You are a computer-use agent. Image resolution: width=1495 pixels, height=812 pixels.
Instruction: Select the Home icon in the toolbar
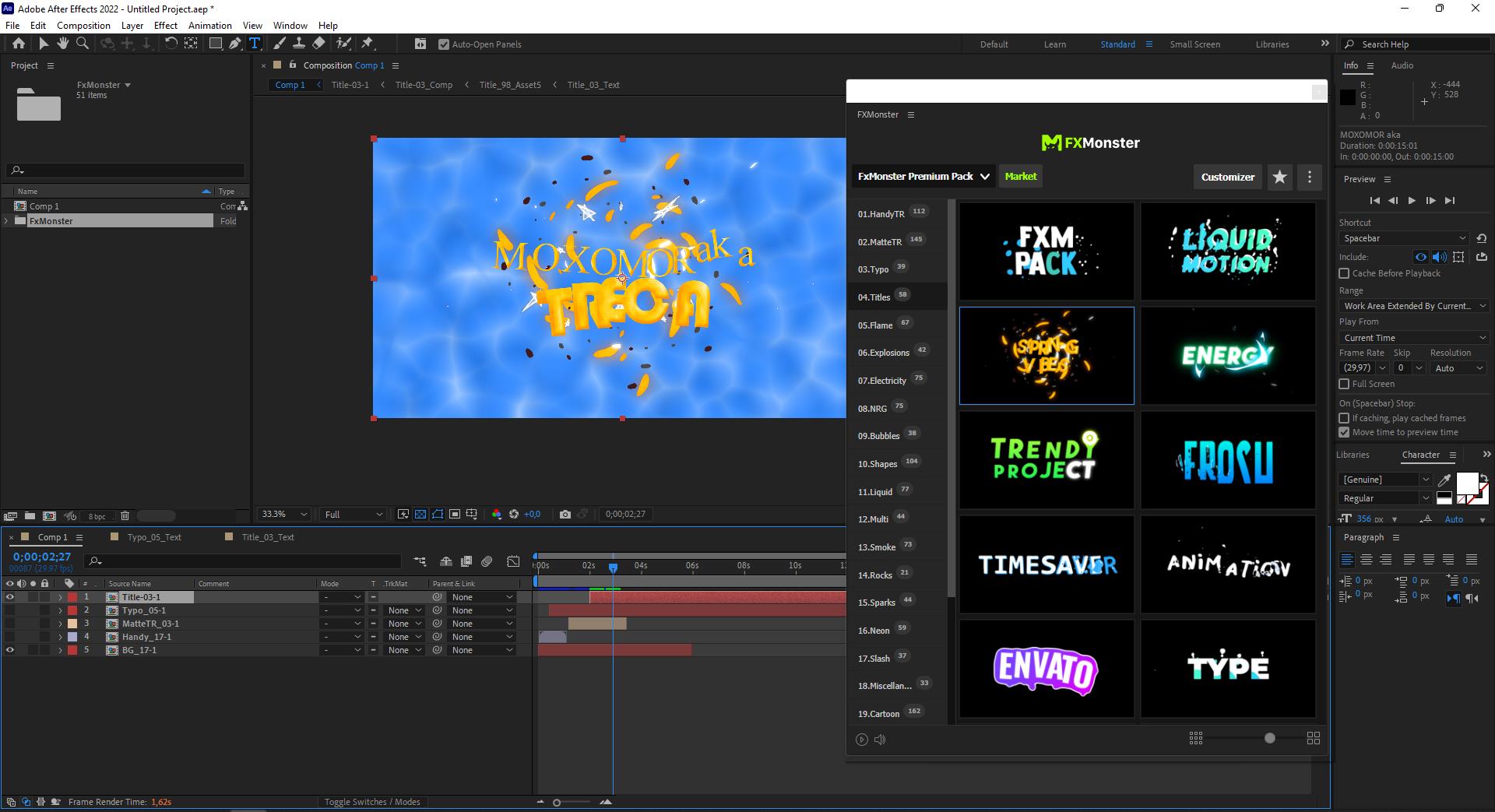[x=19, y=44]
